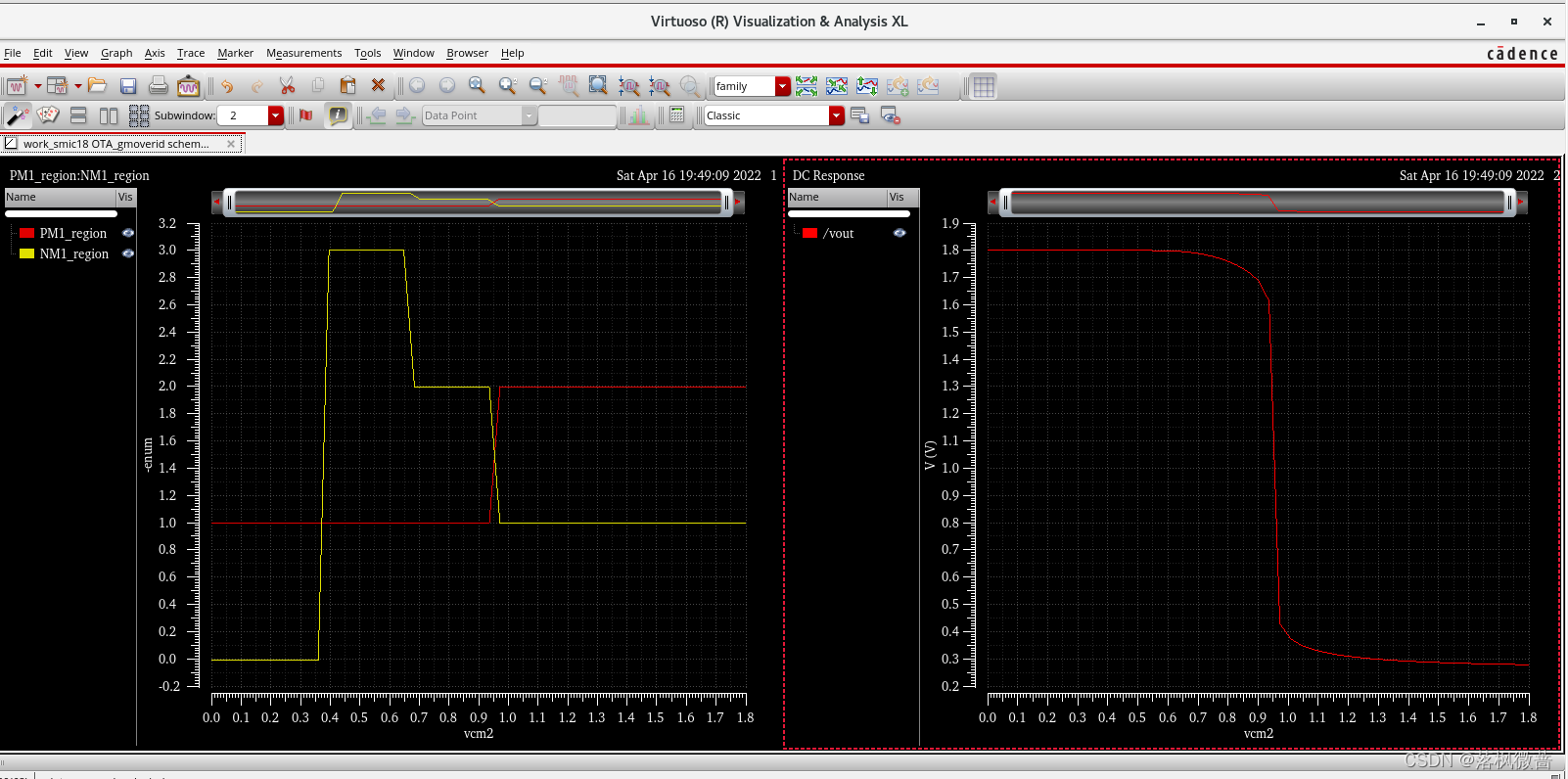Image resolution: width=1568 pixels, height=779 pixels.
Task: Open the Subwindow number dropdown
Action: click(276, 115)
